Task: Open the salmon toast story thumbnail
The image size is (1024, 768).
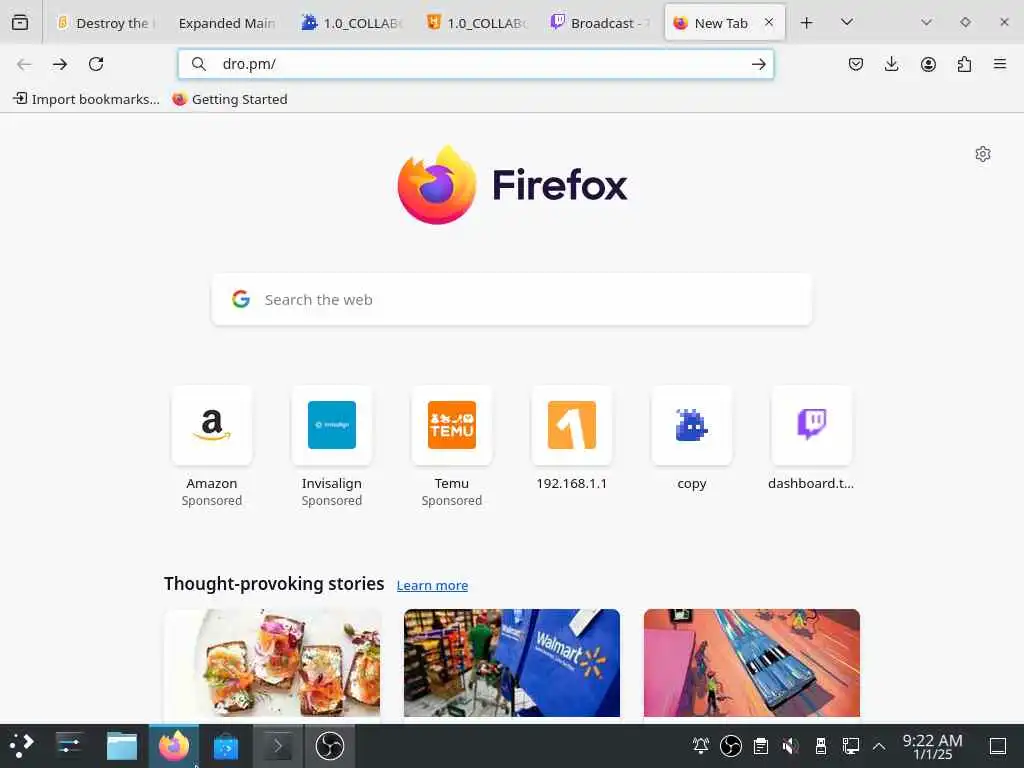Action: pyautogui.click(x=272, y=663)
